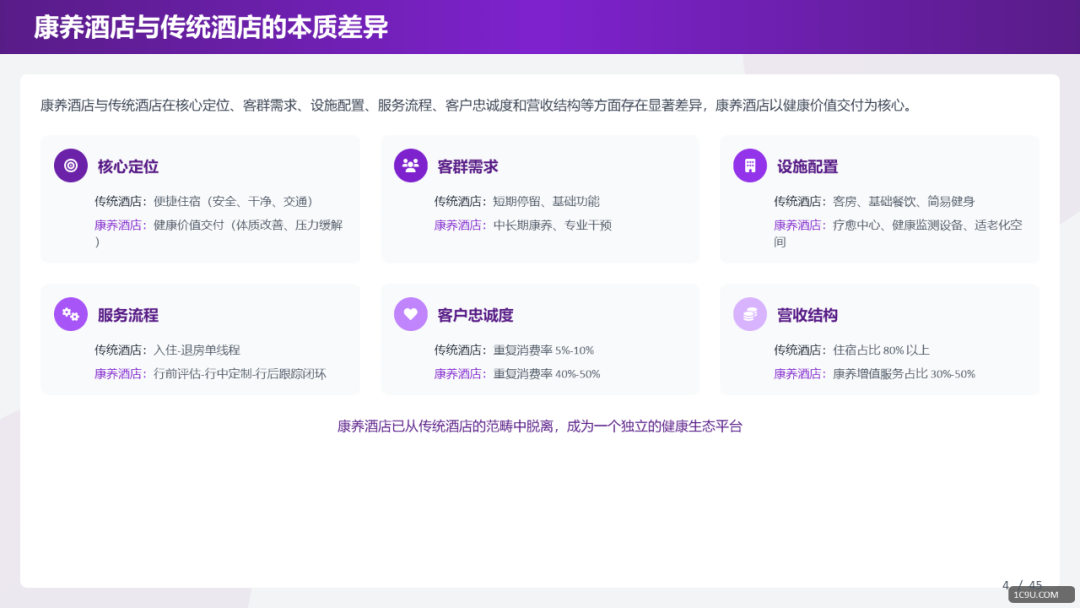Open the 客户忠诚度 section heading
Screen dimensions: 1080x608
[474, 314]
